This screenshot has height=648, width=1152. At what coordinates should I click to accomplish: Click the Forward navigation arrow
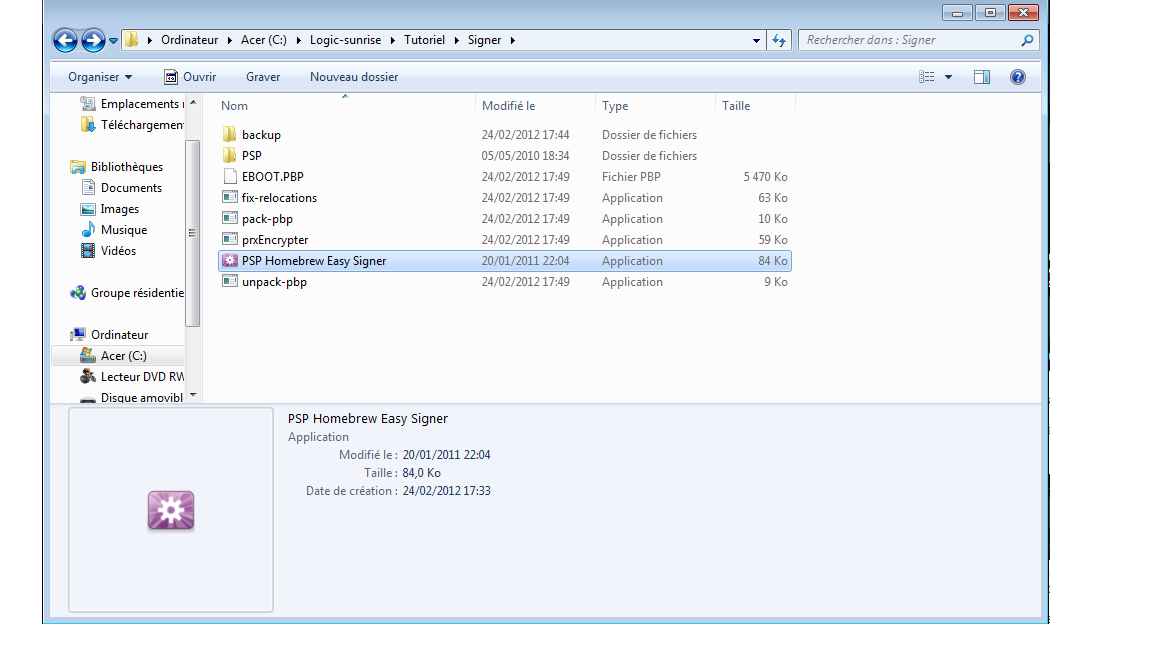click(93, 40)
